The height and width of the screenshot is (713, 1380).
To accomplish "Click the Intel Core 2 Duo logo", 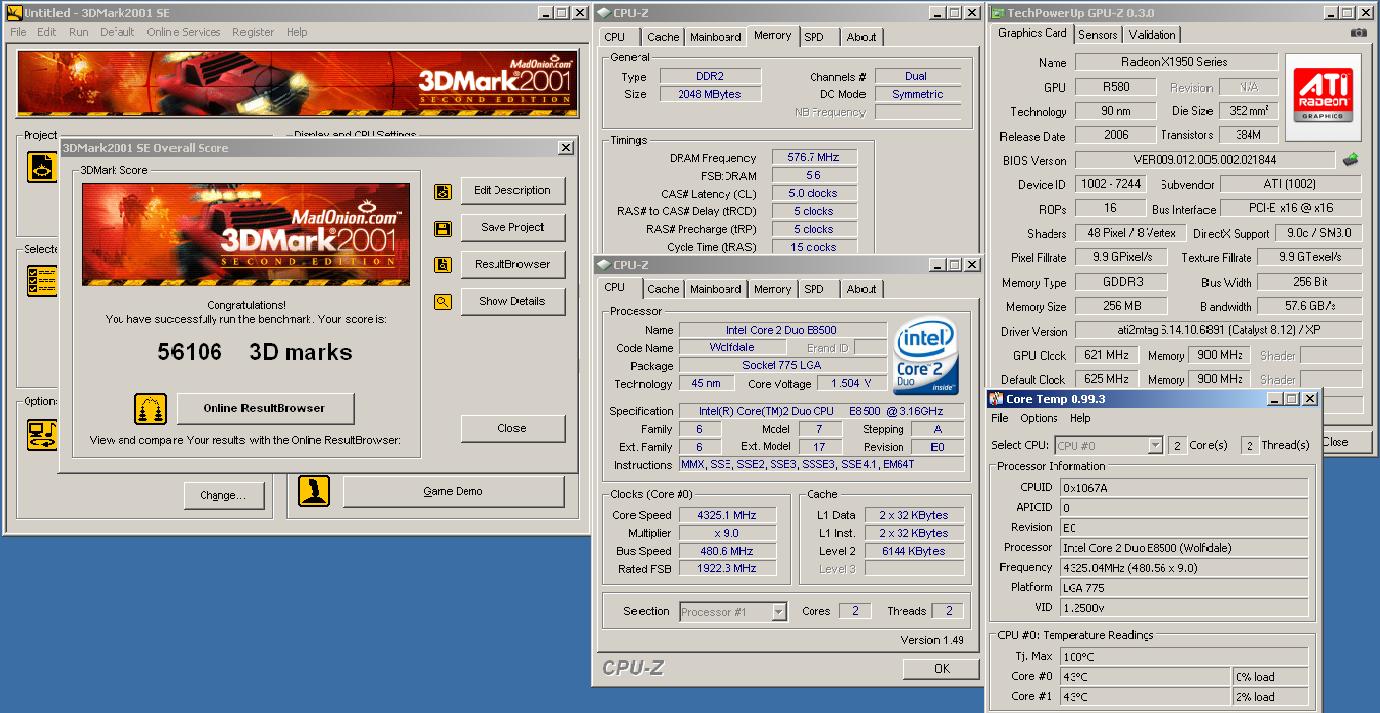I will point(926,357).
